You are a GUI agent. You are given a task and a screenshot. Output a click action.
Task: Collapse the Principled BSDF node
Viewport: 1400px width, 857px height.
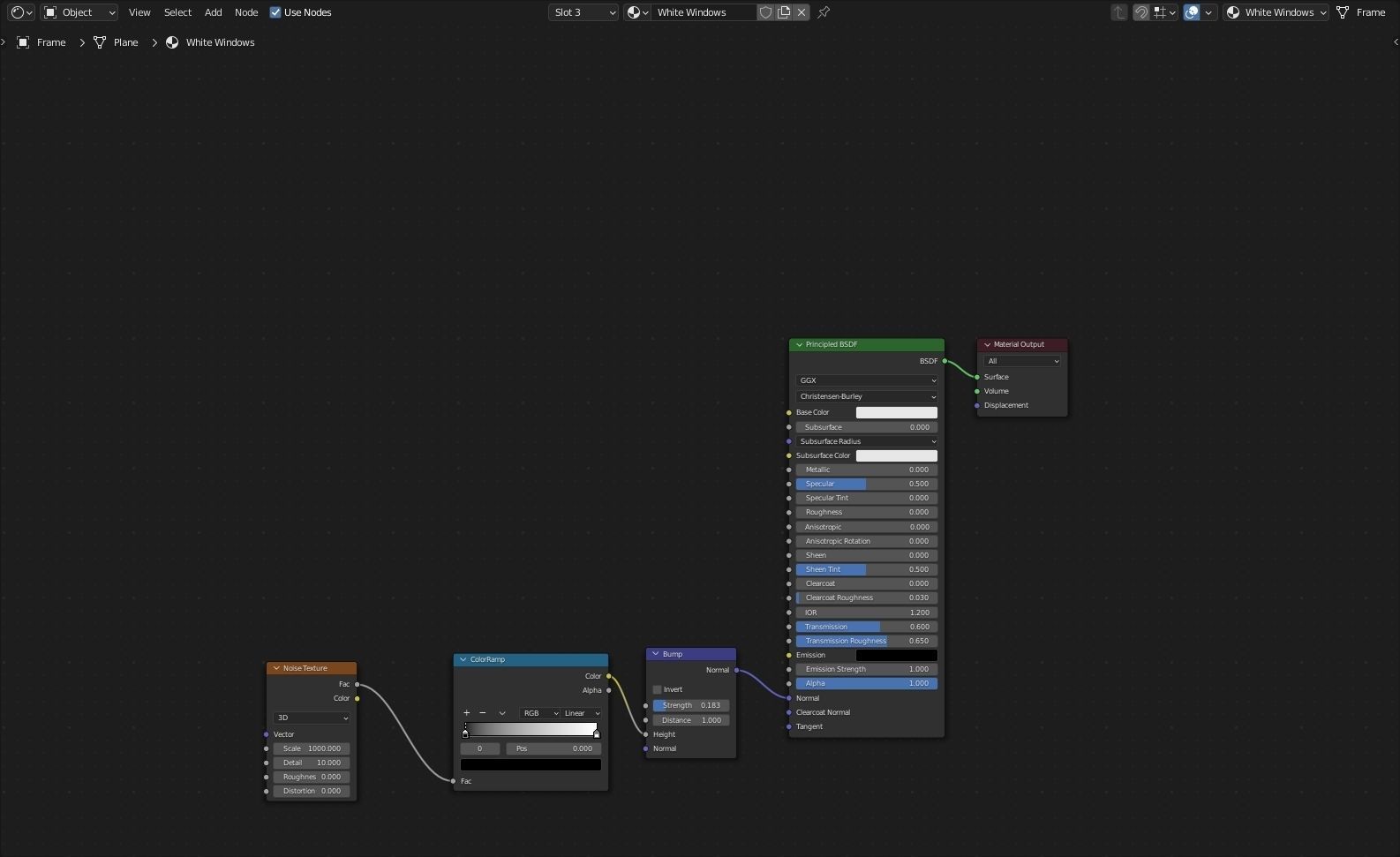(799, 344)
